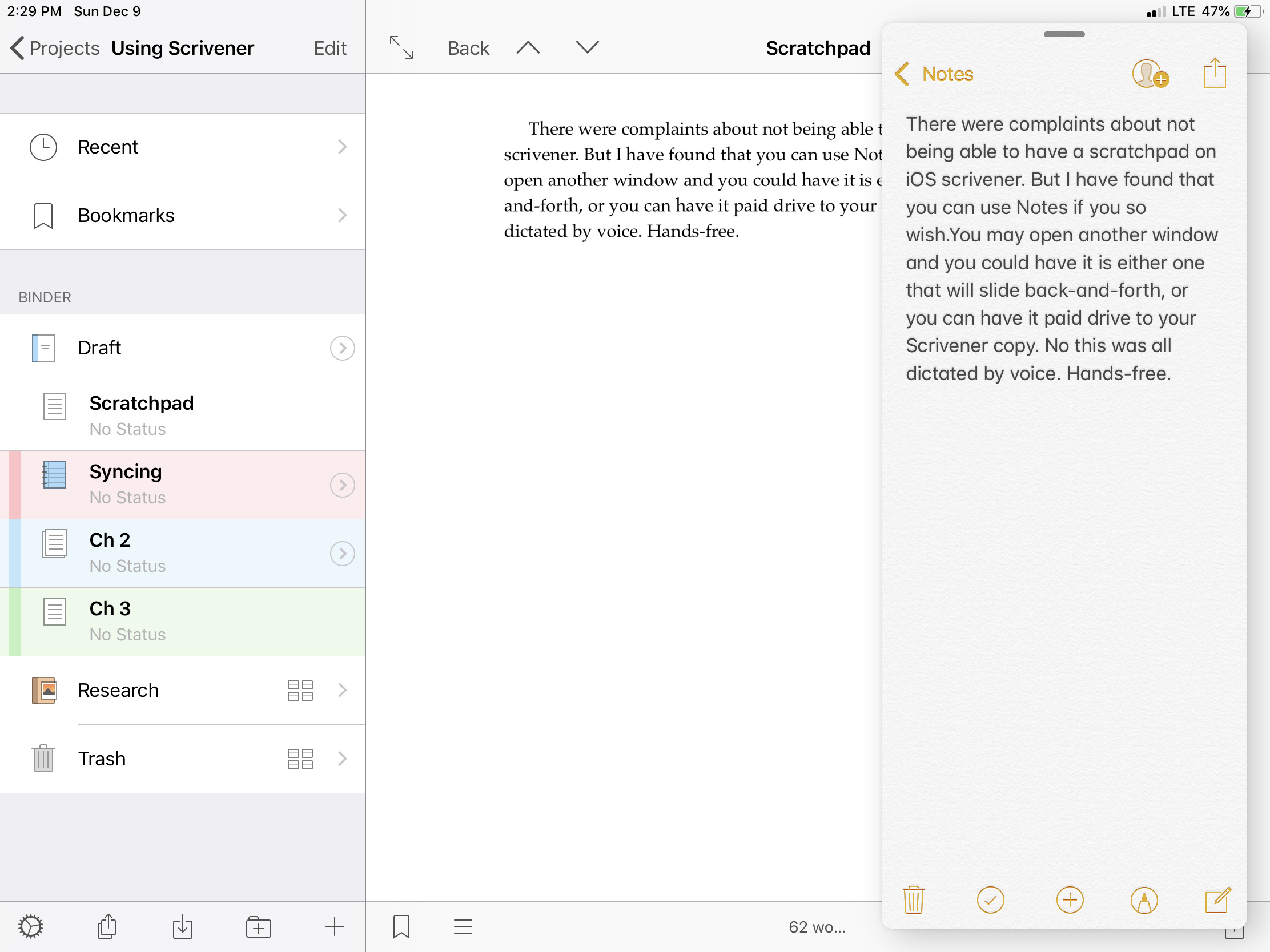This screenshot has width=1270, height=952.
Task: Toggle Trash corkboard view
Action: (300, 759)
